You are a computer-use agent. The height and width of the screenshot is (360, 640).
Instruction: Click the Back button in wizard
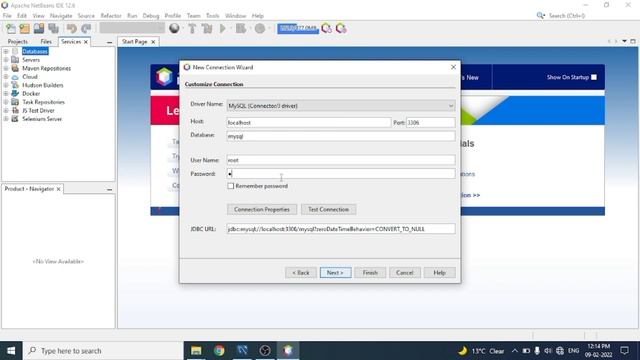click(x=301, y=273)
